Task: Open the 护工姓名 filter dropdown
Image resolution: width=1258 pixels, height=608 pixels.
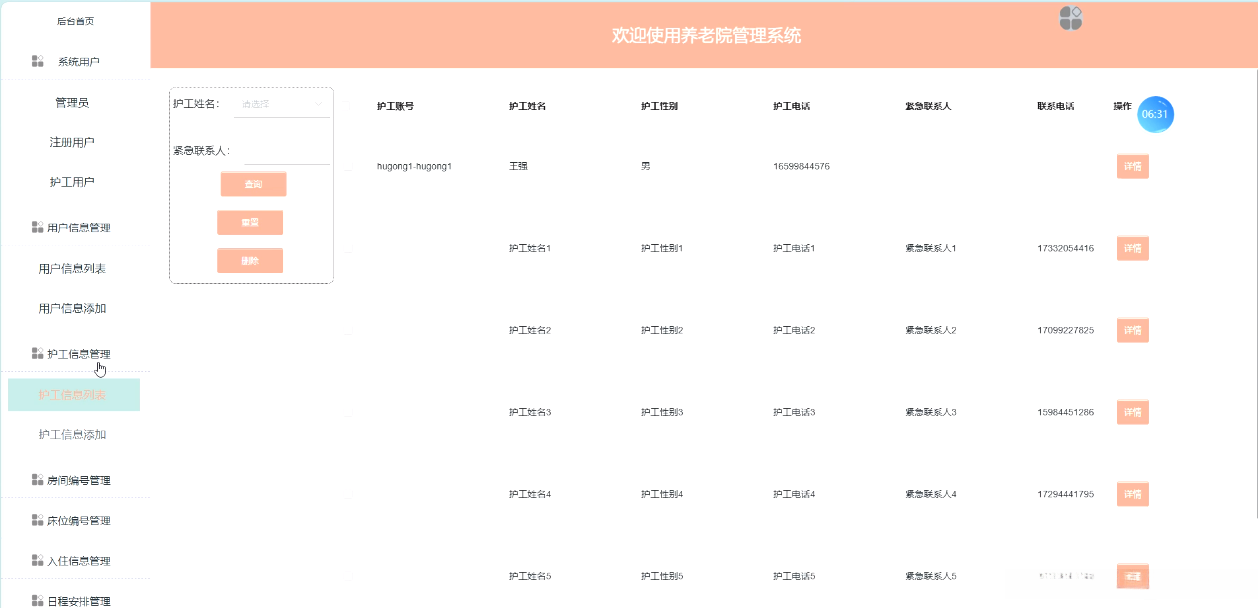Action: 282,104
